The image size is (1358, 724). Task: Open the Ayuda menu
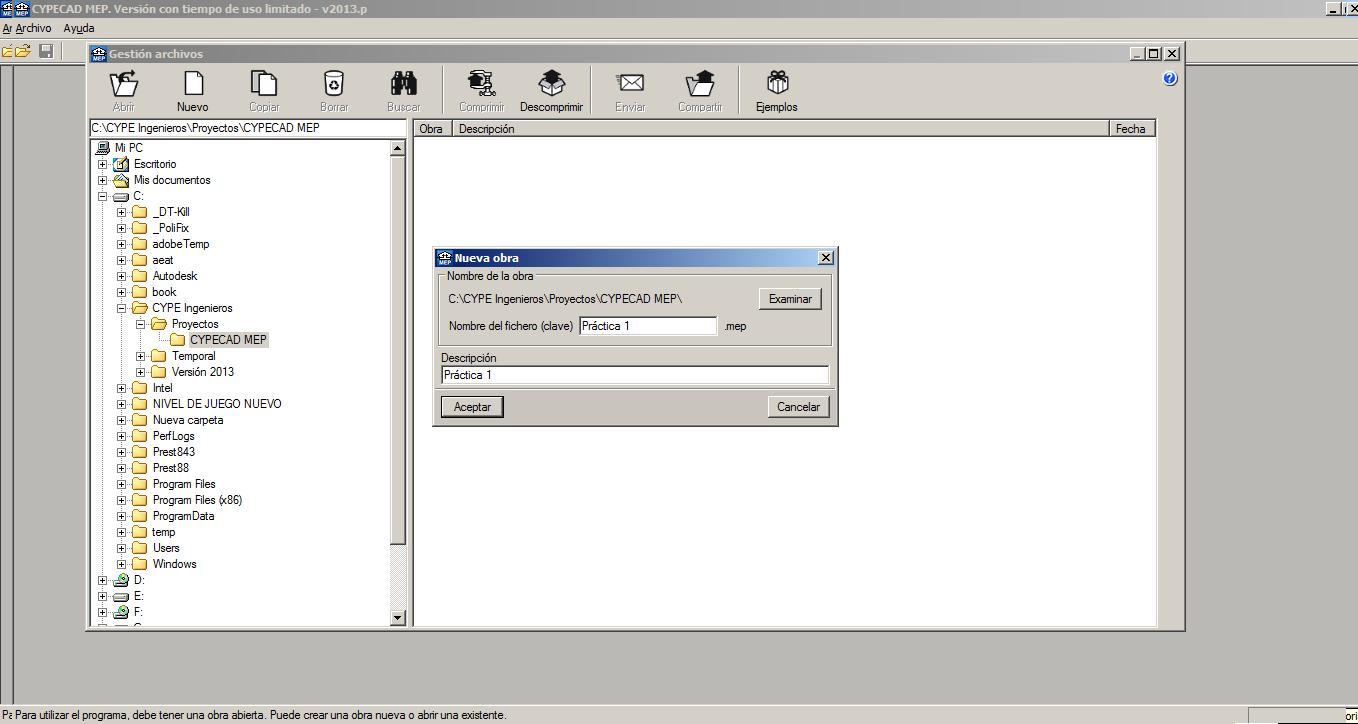[79, 29]
